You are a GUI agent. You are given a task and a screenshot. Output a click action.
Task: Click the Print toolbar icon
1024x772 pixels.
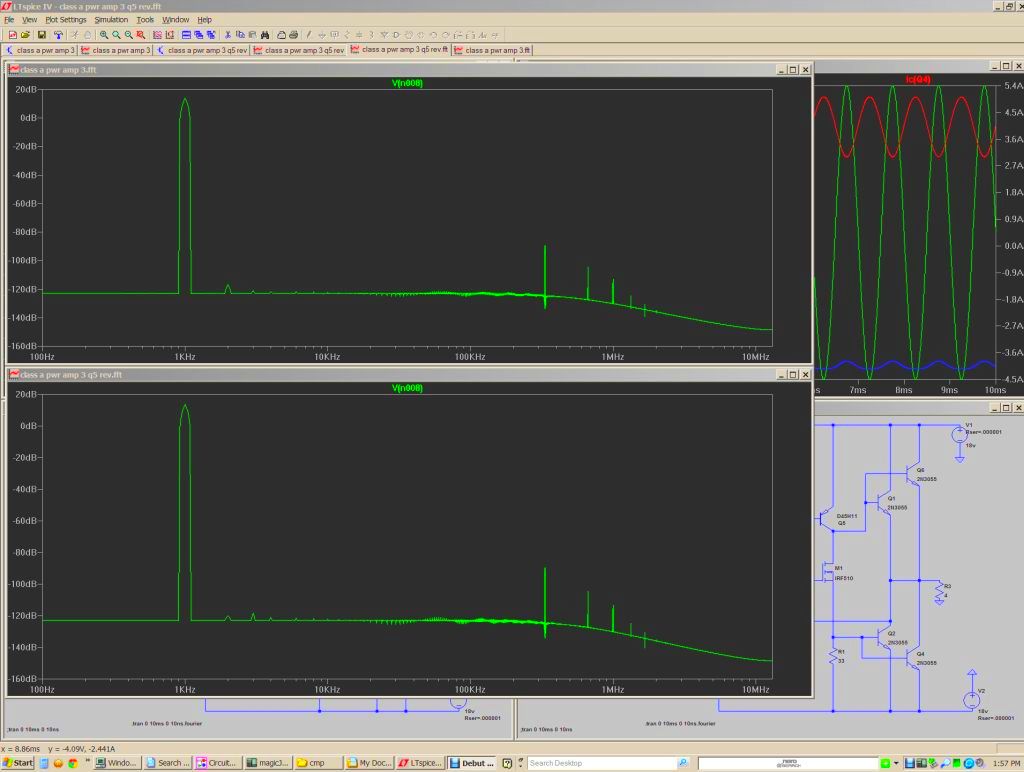[x=294, y=35]
